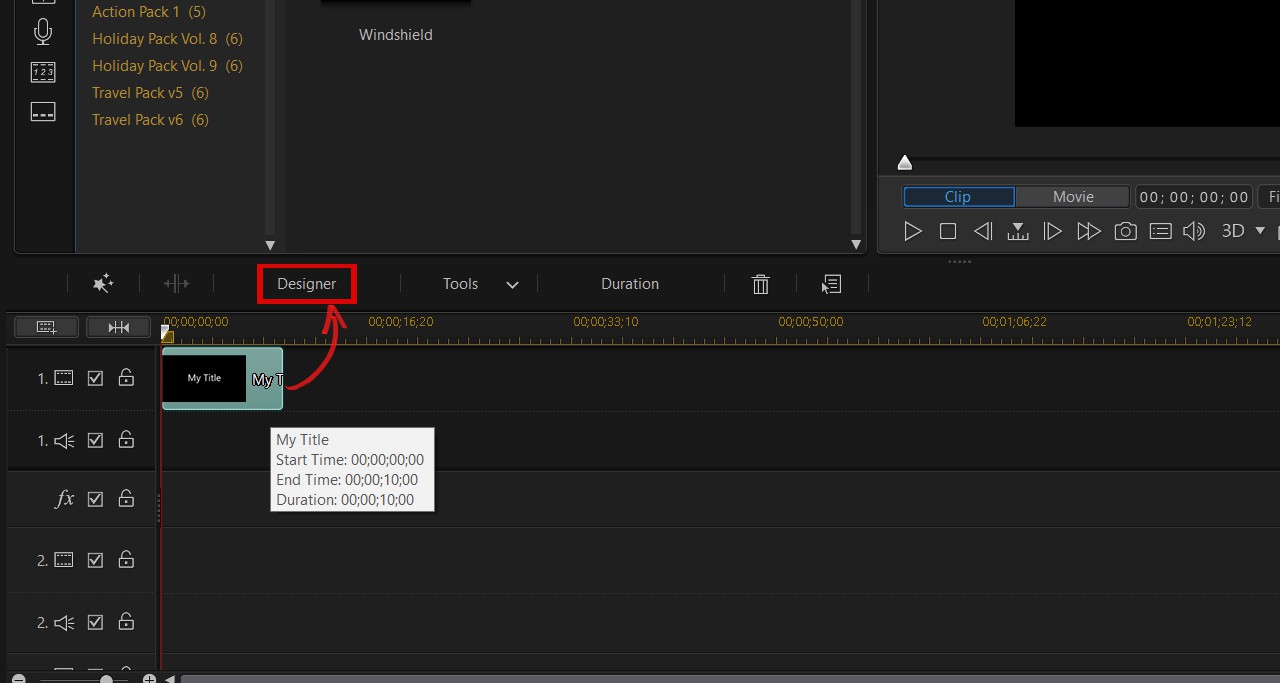Click the fit timeline to view button
This screenshot has height=683, width=1280.
pos(118,327)
